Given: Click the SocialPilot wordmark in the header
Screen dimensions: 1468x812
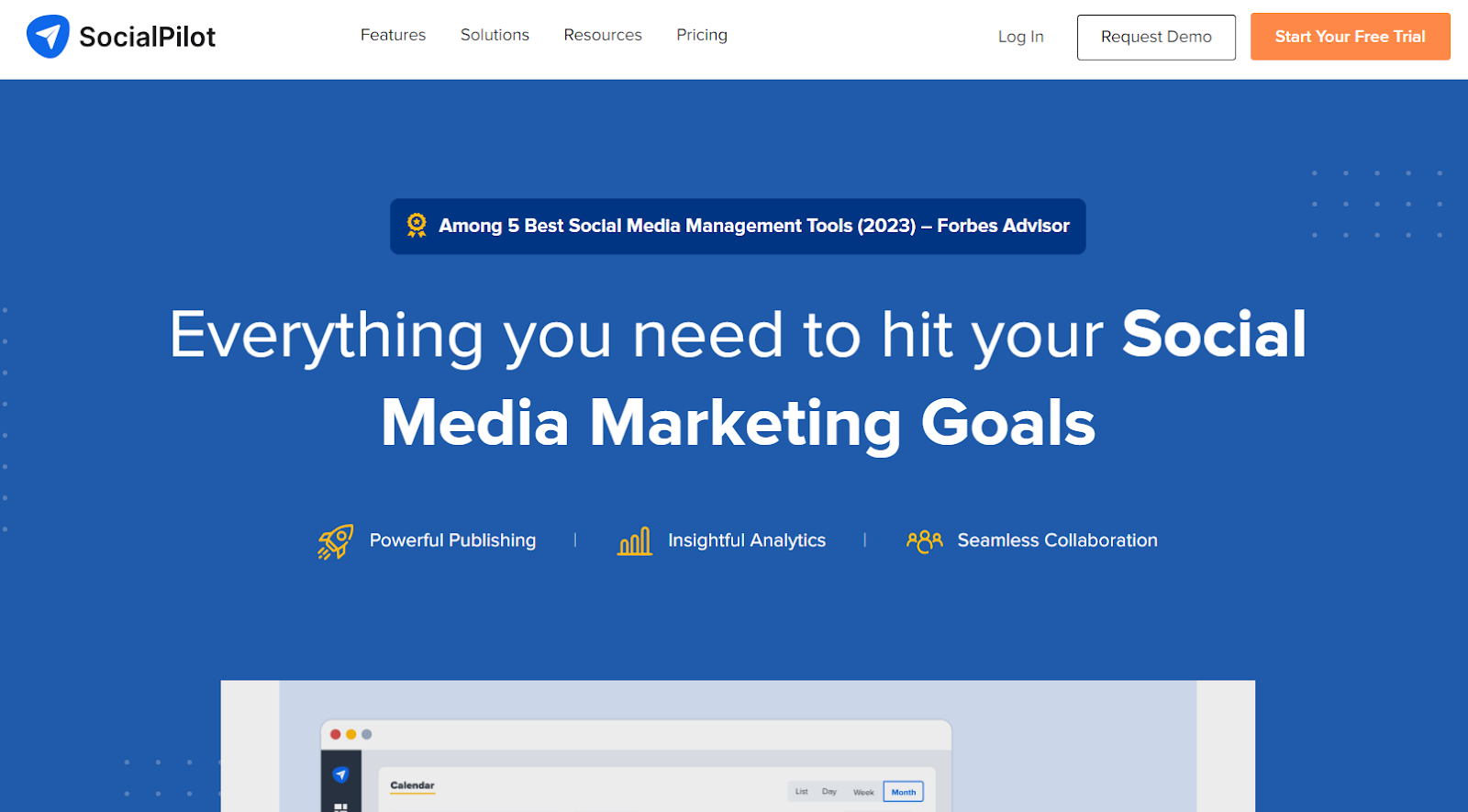Looking at the screenshot, I should click(147, 37).
